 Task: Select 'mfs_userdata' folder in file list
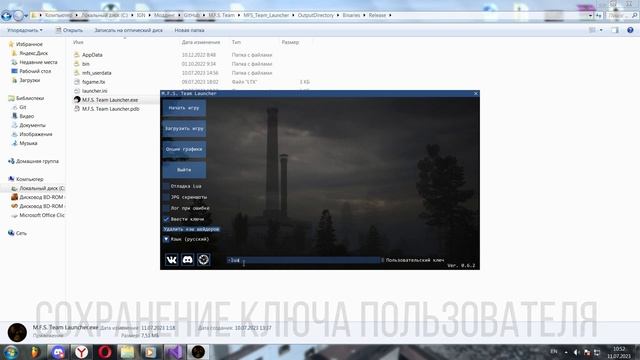click(97, 73)
